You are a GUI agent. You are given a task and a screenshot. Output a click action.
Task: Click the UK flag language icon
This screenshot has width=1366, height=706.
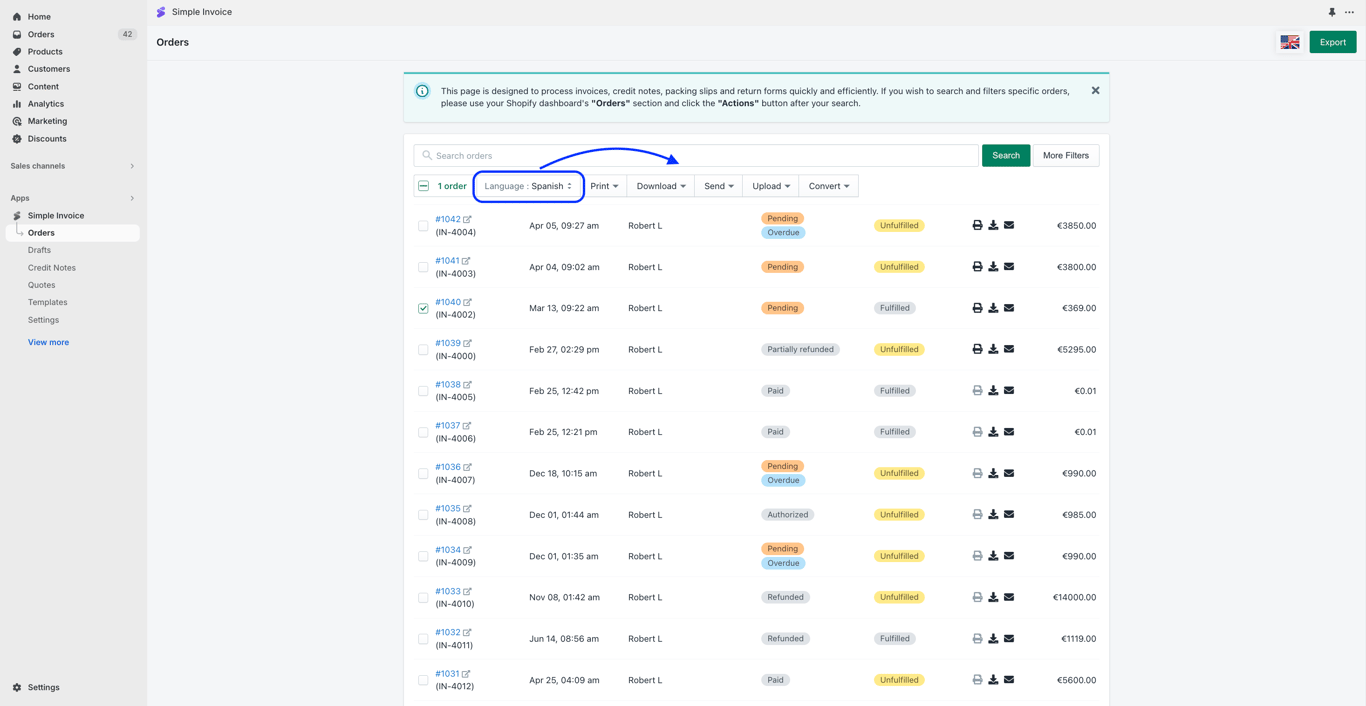tap(1290, 42)
